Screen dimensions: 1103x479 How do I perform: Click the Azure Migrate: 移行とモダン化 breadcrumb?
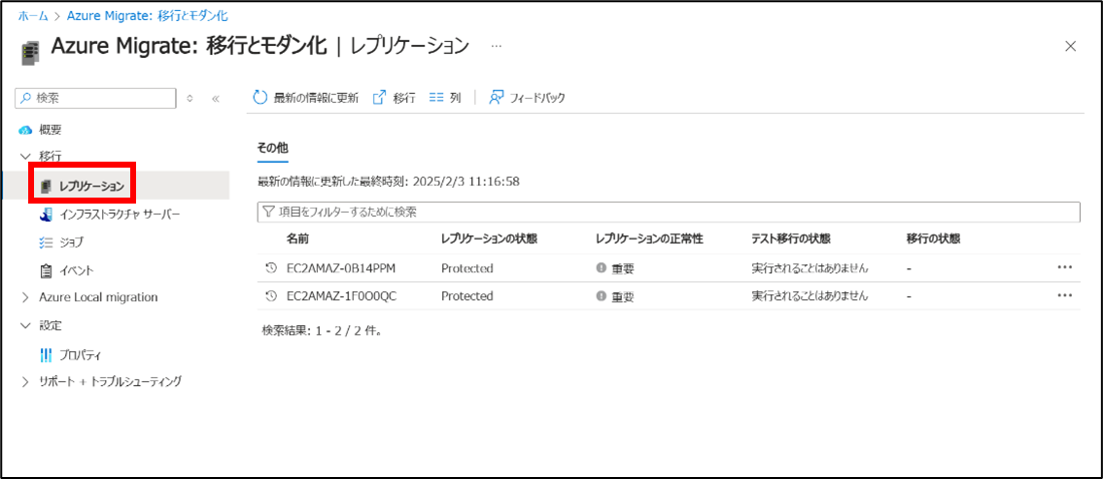[x=147, y=15]
